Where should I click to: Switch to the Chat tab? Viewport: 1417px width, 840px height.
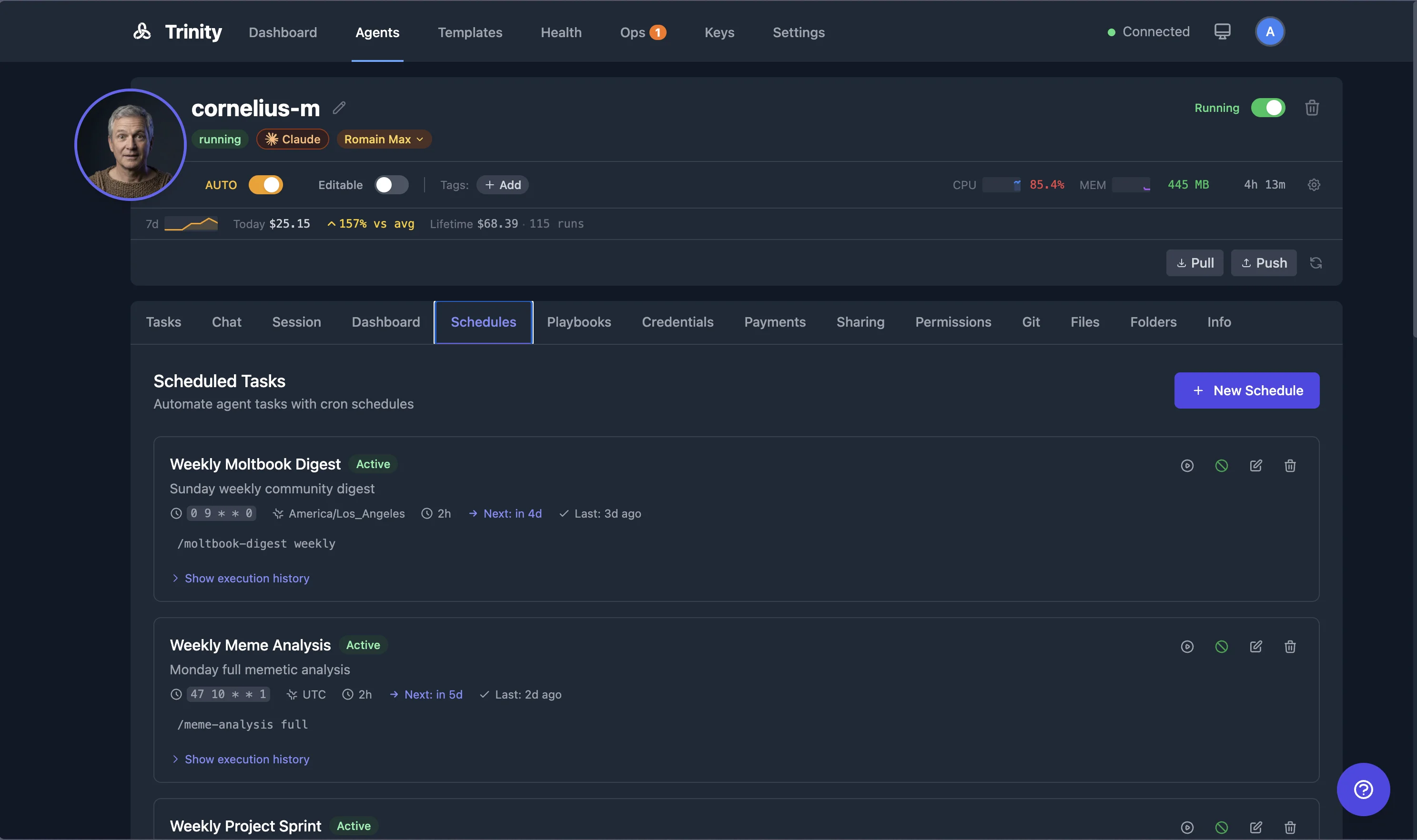226,322
